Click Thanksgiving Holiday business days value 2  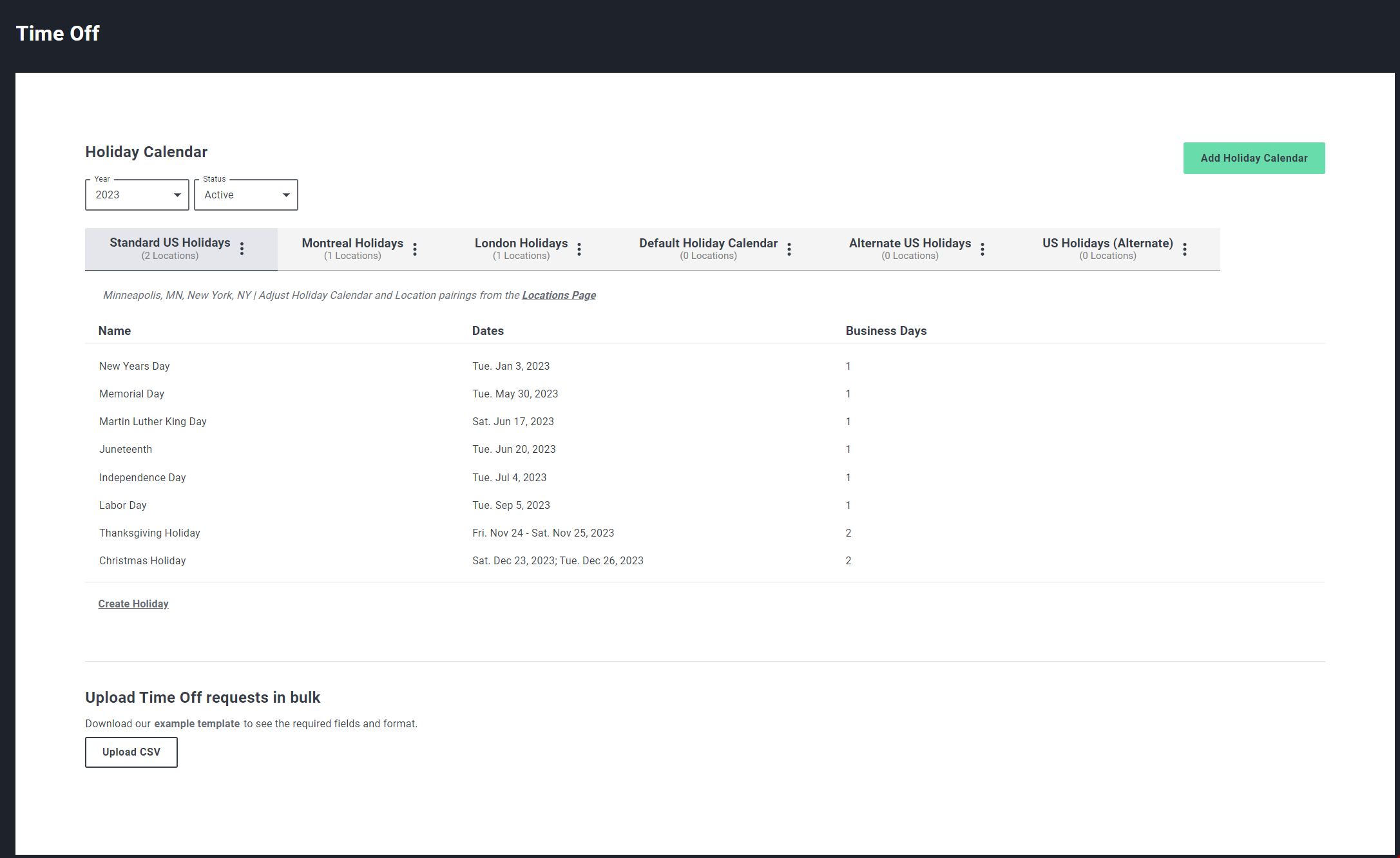[x=849, y=533]
